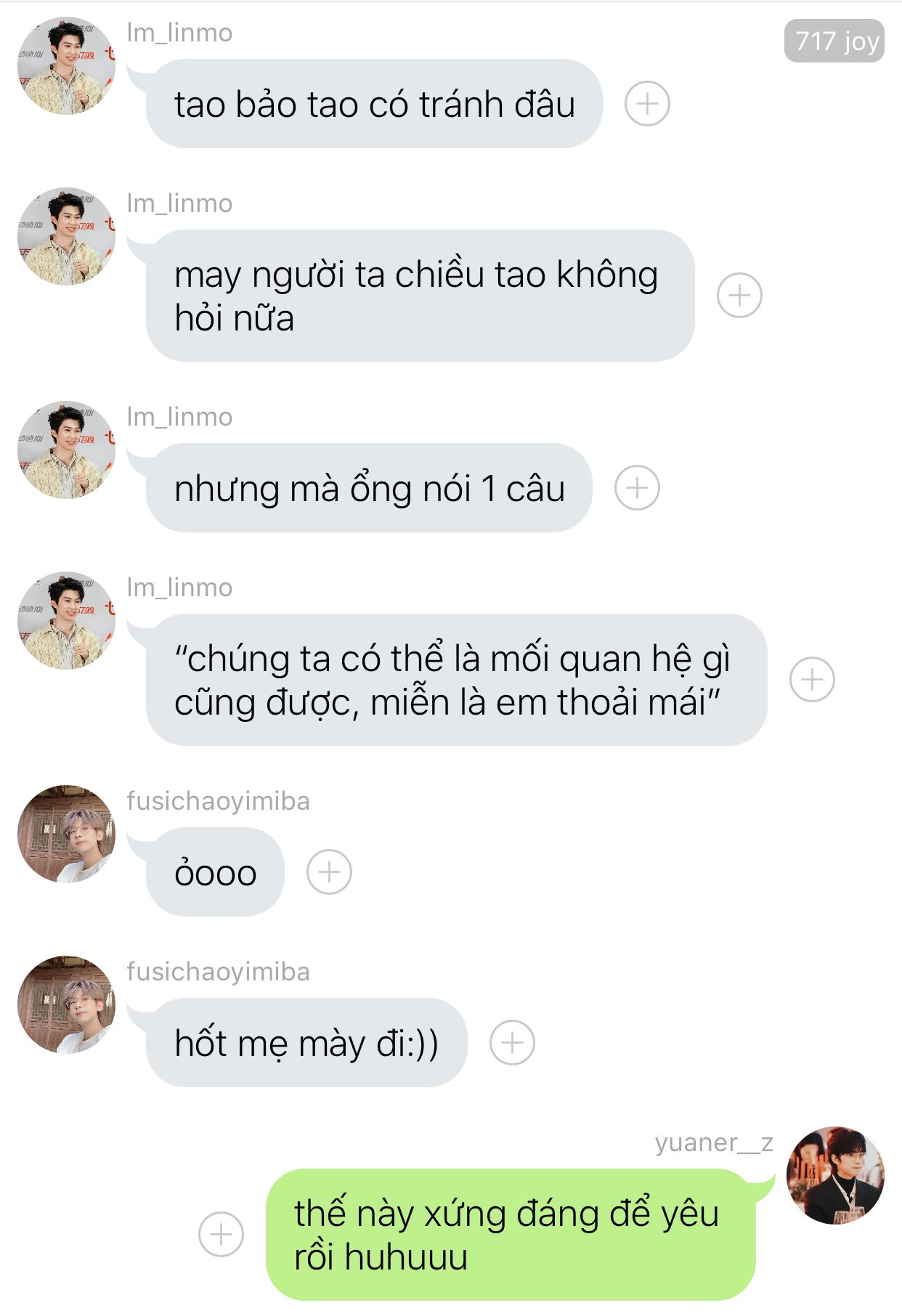Viewport: 902px width, 1316px height.
Task: Tap plus icon beside "ỏooo" message
Action: (329, 872)
